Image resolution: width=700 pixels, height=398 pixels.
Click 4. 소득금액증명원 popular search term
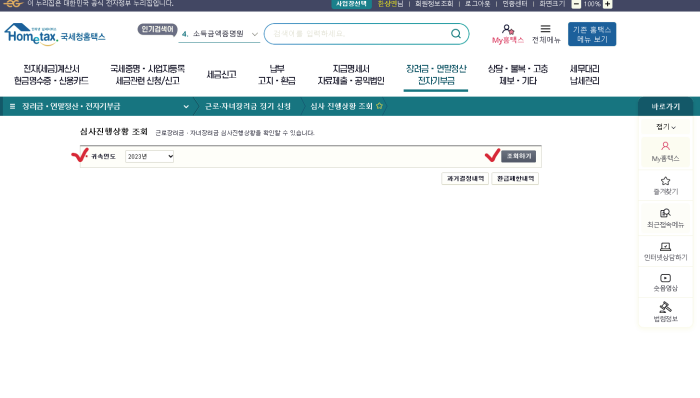(x=213, y=34)
